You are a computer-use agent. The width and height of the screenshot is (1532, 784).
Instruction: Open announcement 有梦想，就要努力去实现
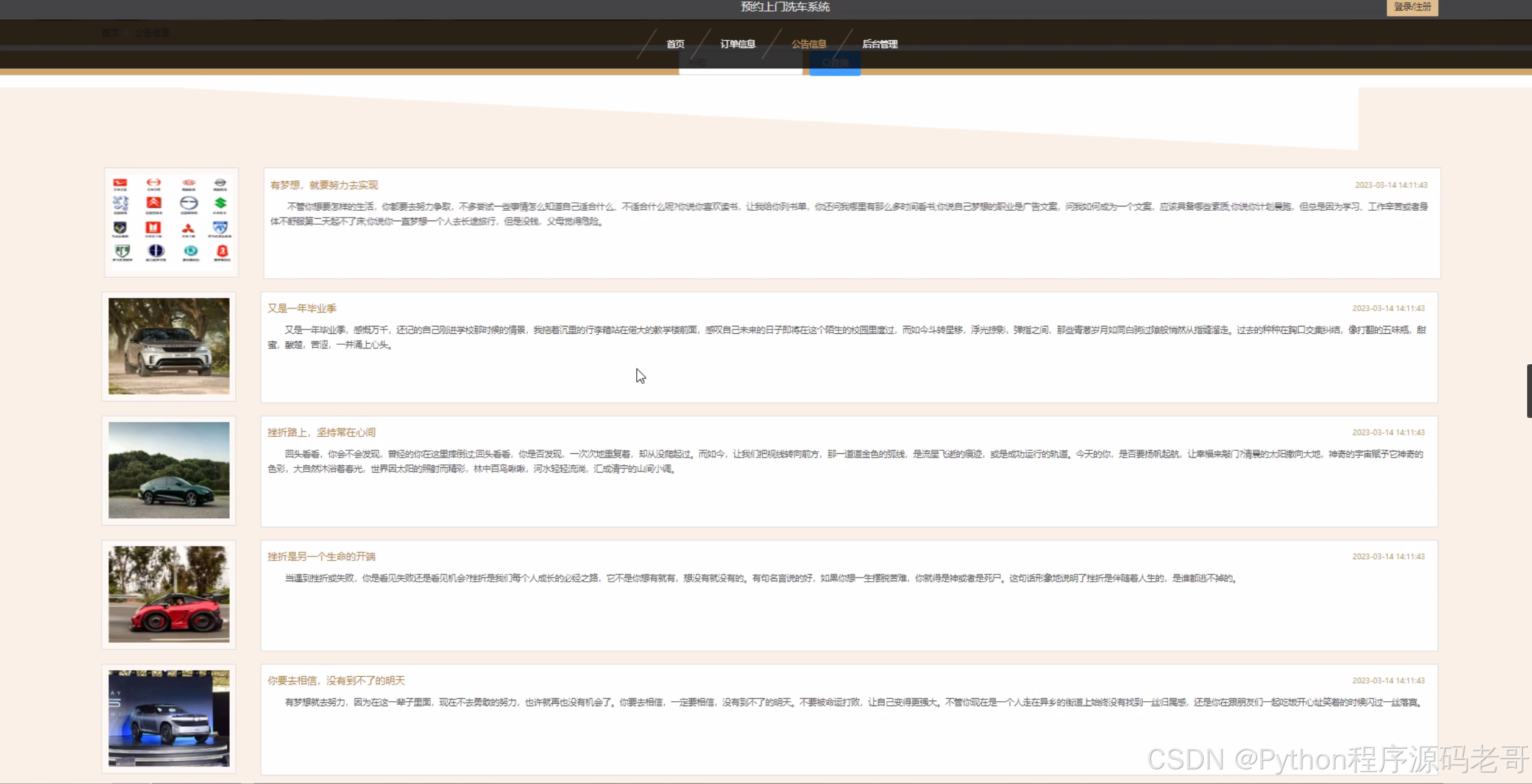324,185
